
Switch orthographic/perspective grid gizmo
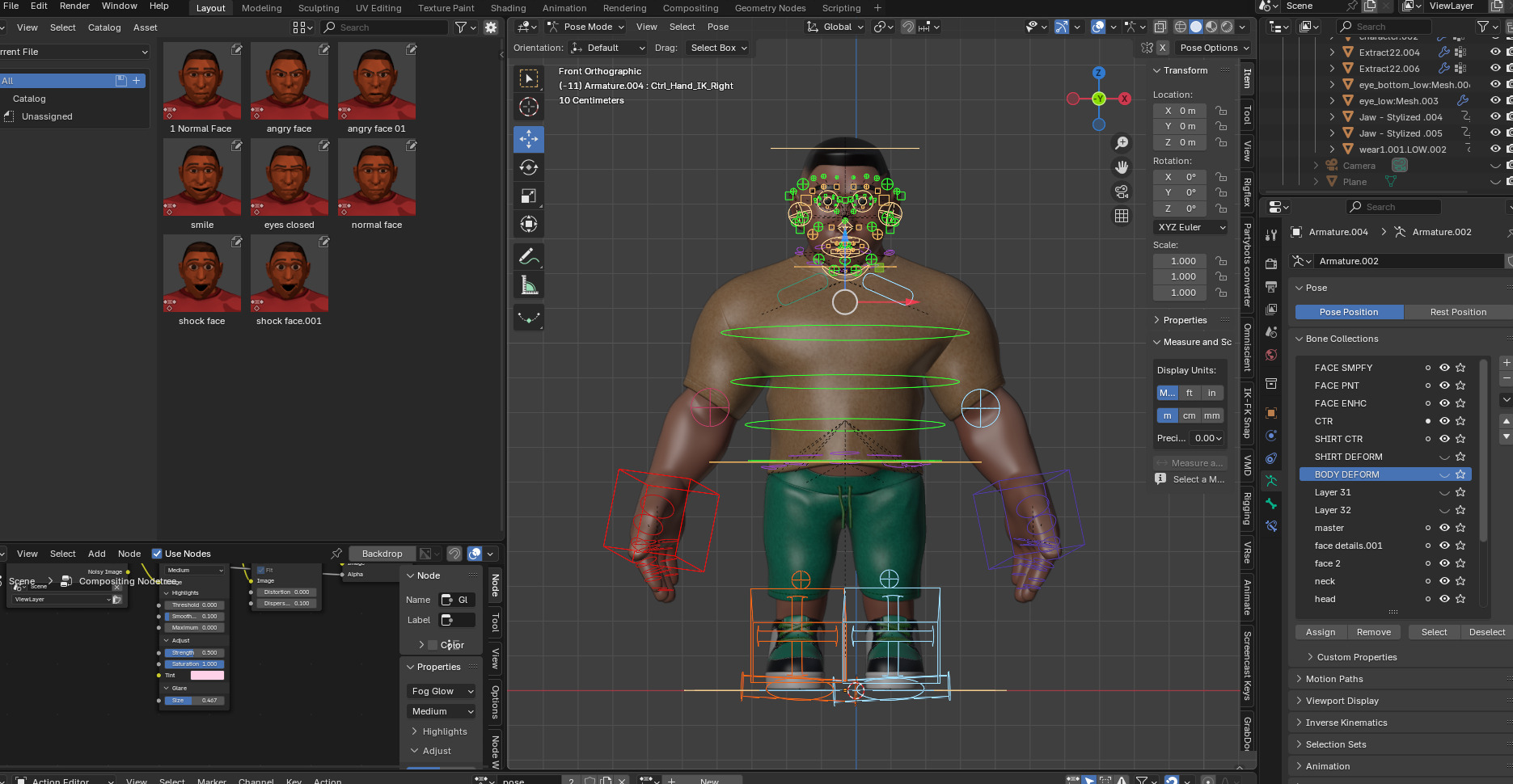[x=1122, y=216]
